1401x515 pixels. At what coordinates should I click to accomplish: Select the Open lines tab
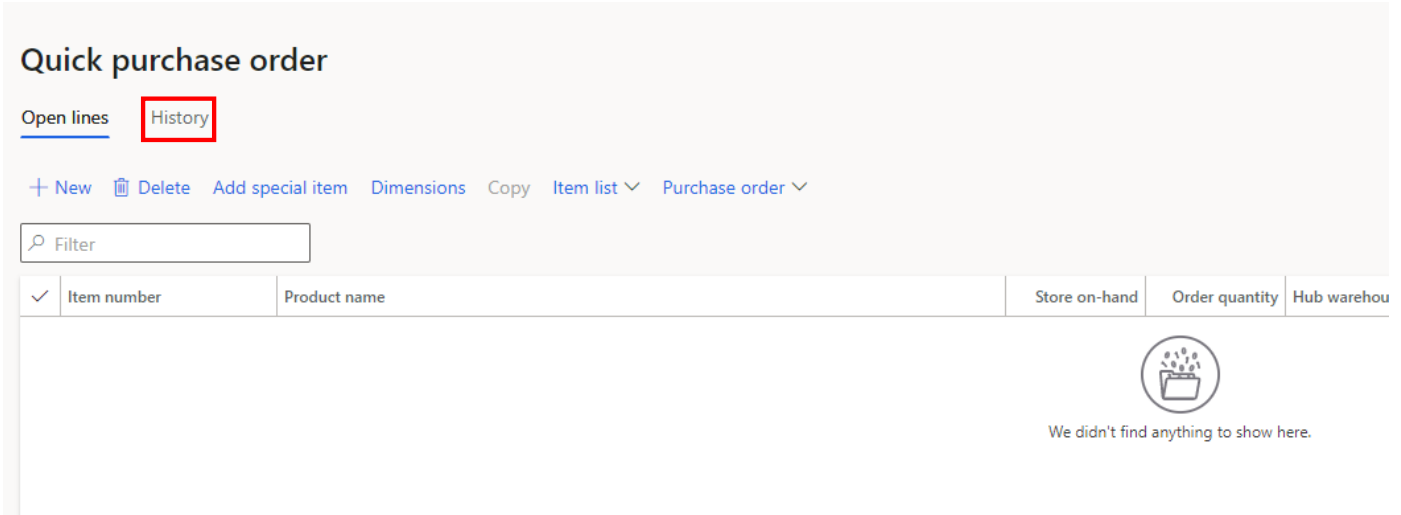[x=65, y=118]
